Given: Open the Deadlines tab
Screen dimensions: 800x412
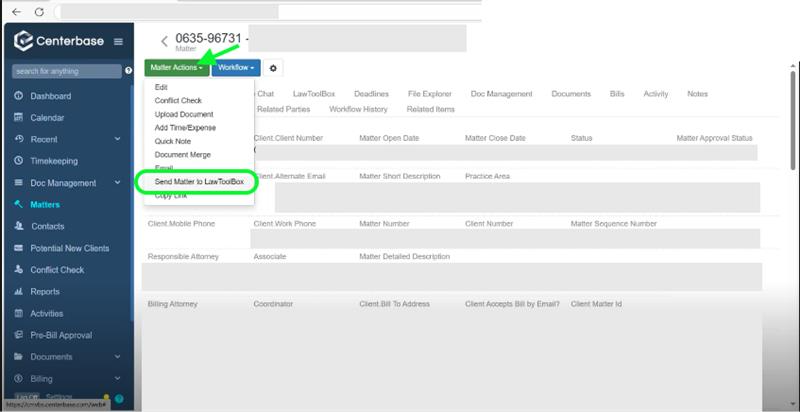Looking at the screenshot, I should pos(371,94).
